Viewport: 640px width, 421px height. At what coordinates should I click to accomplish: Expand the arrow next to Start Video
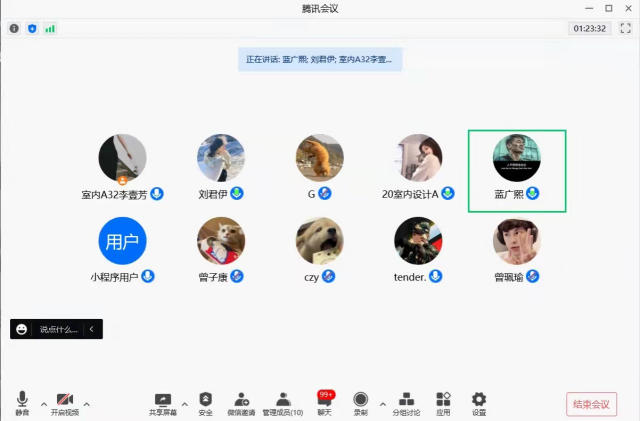(86, 404)
